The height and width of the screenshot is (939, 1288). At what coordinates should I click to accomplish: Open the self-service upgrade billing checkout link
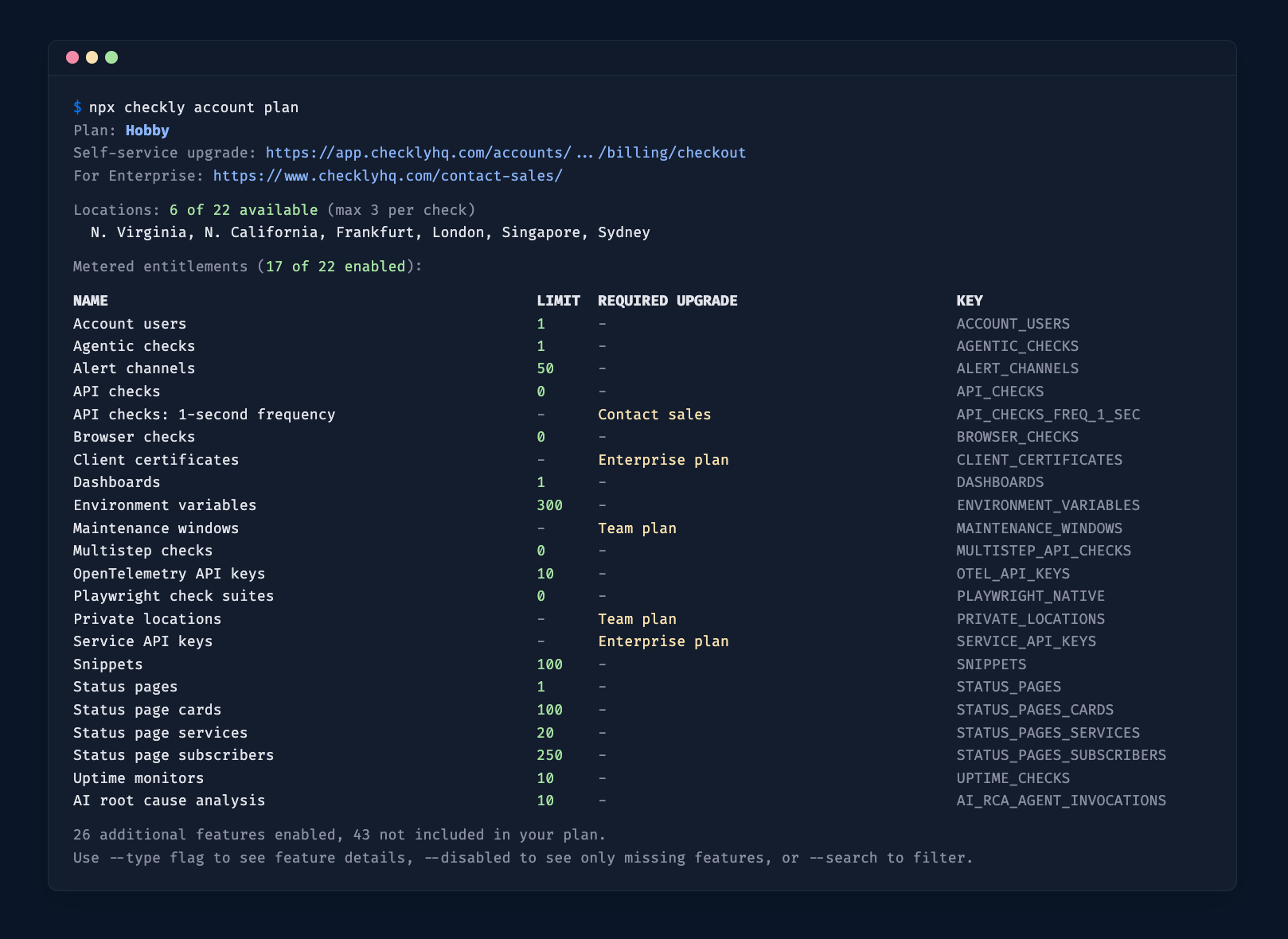pyautogui.click(x=505, y=152)
